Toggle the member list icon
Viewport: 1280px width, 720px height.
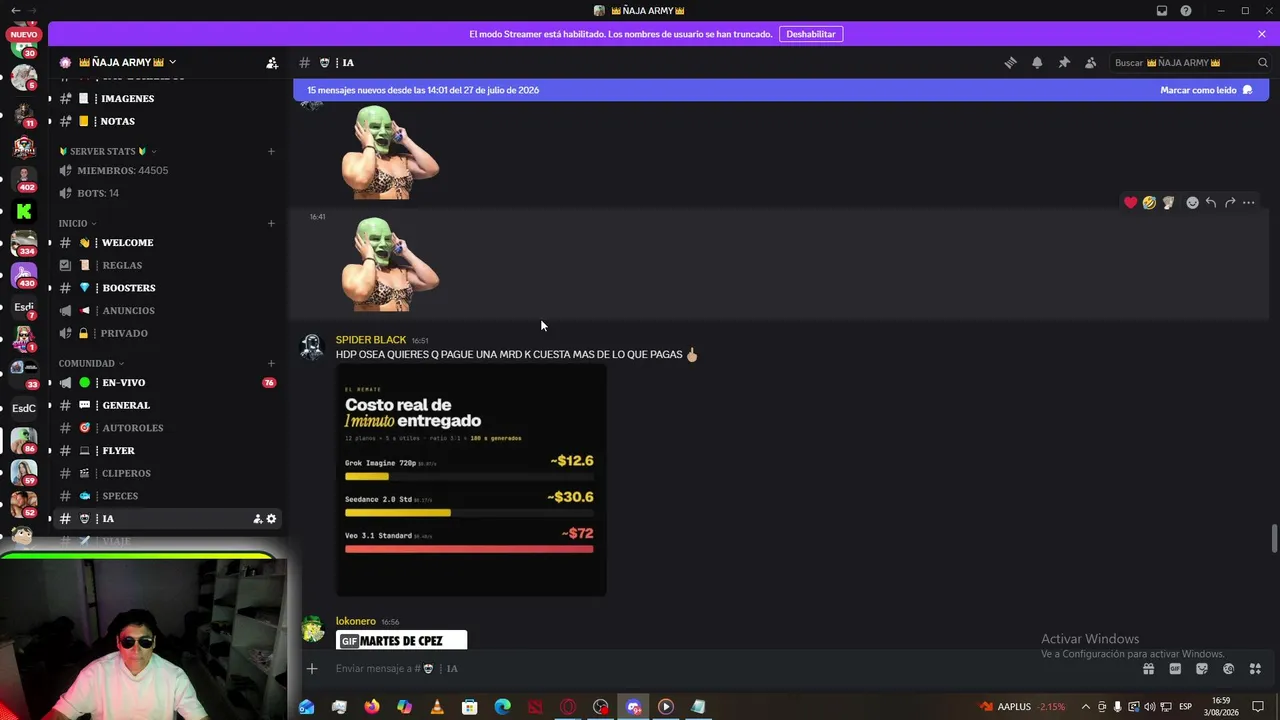click(1091, 62)
